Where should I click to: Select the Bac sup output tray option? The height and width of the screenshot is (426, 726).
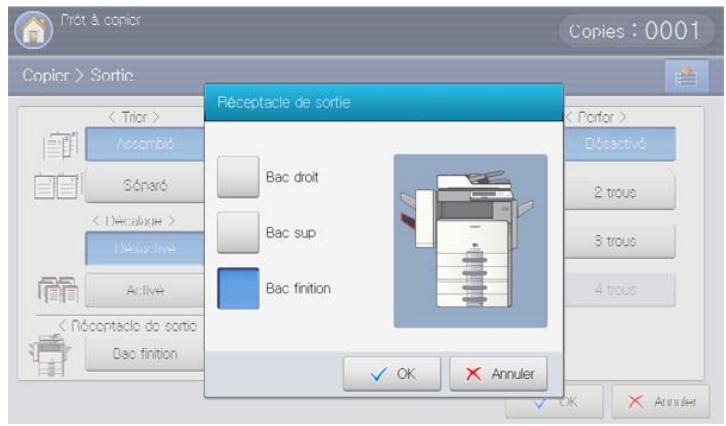(238, 232)
